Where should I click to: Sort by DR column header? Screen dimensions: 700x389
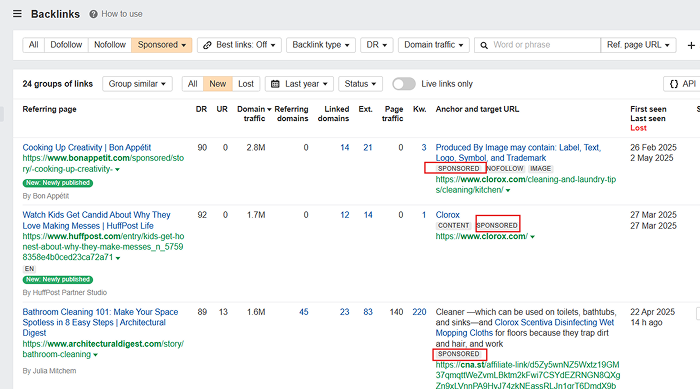point(201,109)
